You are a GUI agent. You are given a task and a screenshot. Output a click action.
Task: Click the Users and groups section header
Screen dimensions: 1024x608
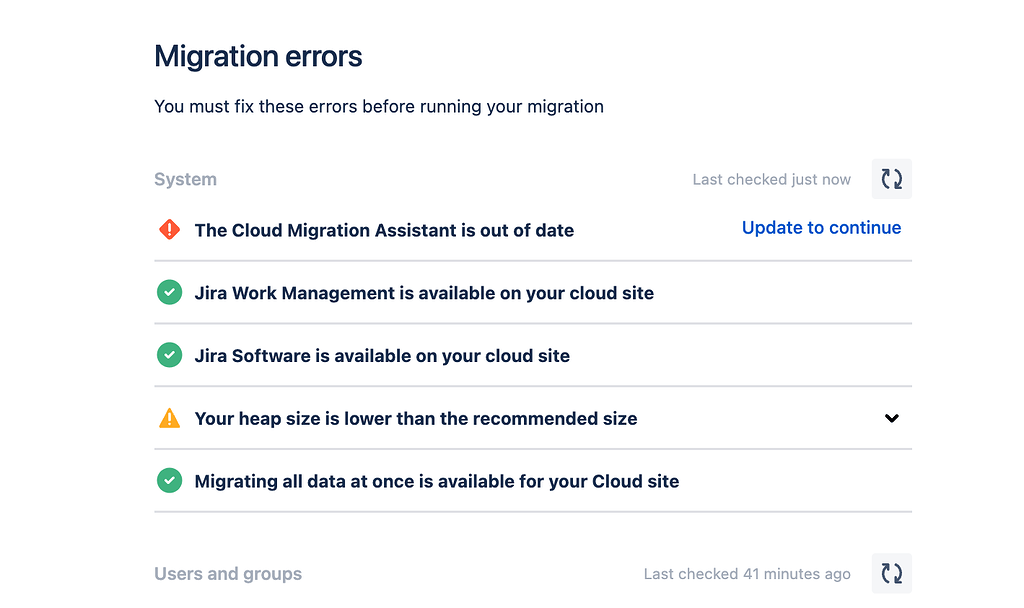228,574
